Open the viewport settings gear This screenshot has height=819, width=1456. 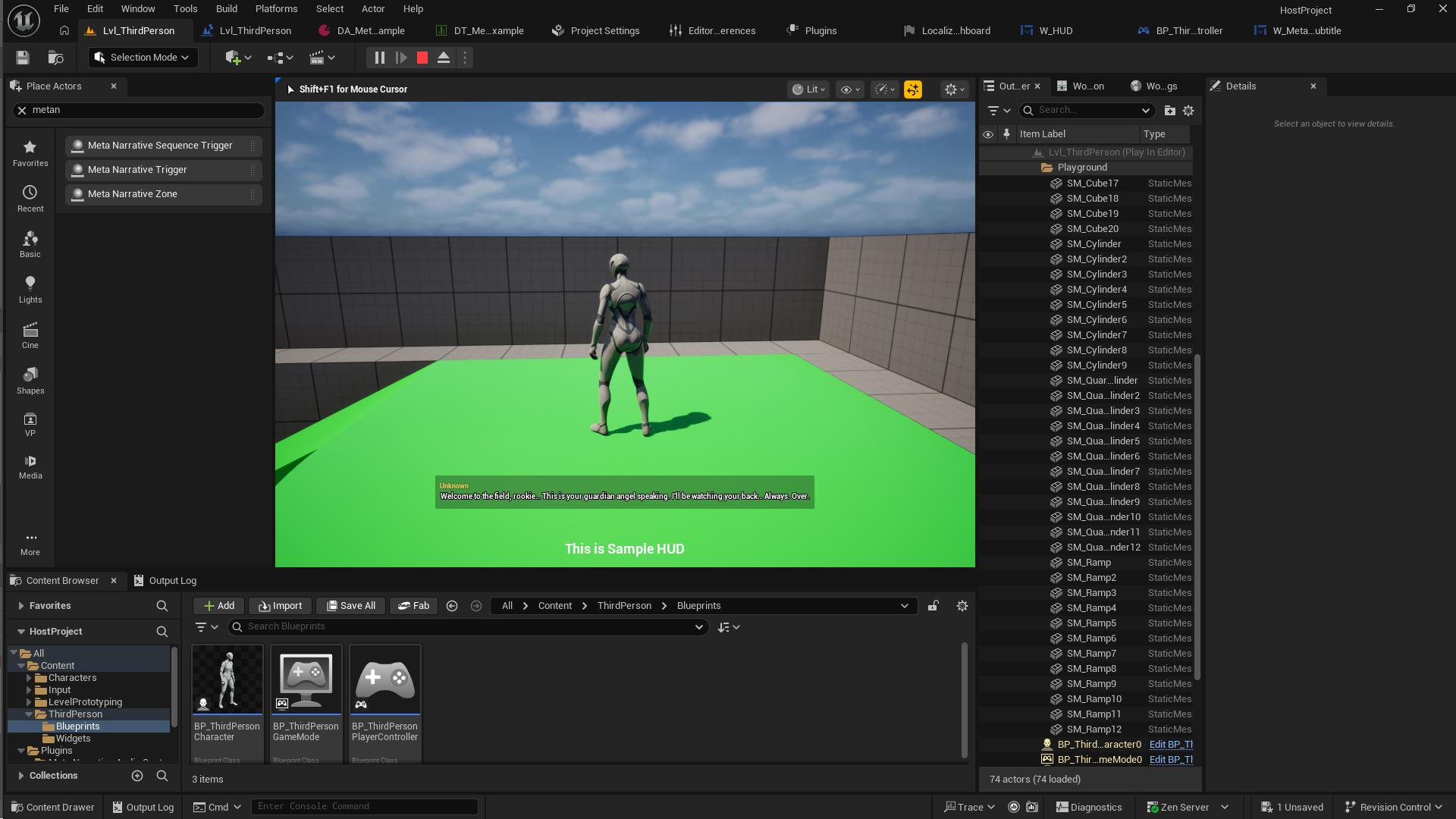point(953,89)
